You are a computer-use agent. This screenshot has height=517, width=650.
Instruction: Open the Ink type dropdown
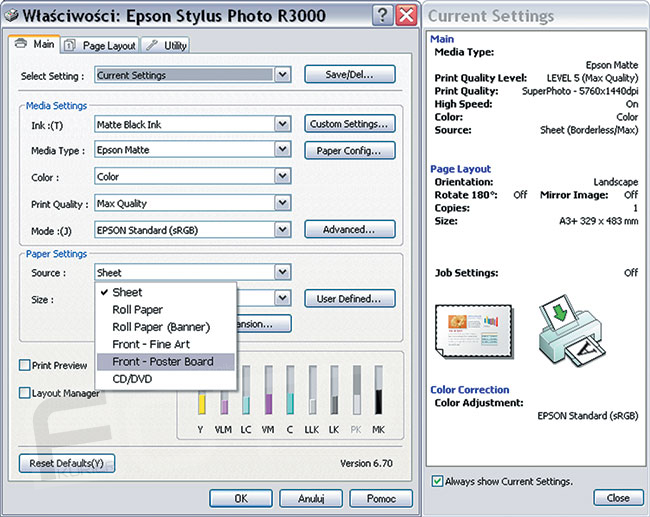283,124
